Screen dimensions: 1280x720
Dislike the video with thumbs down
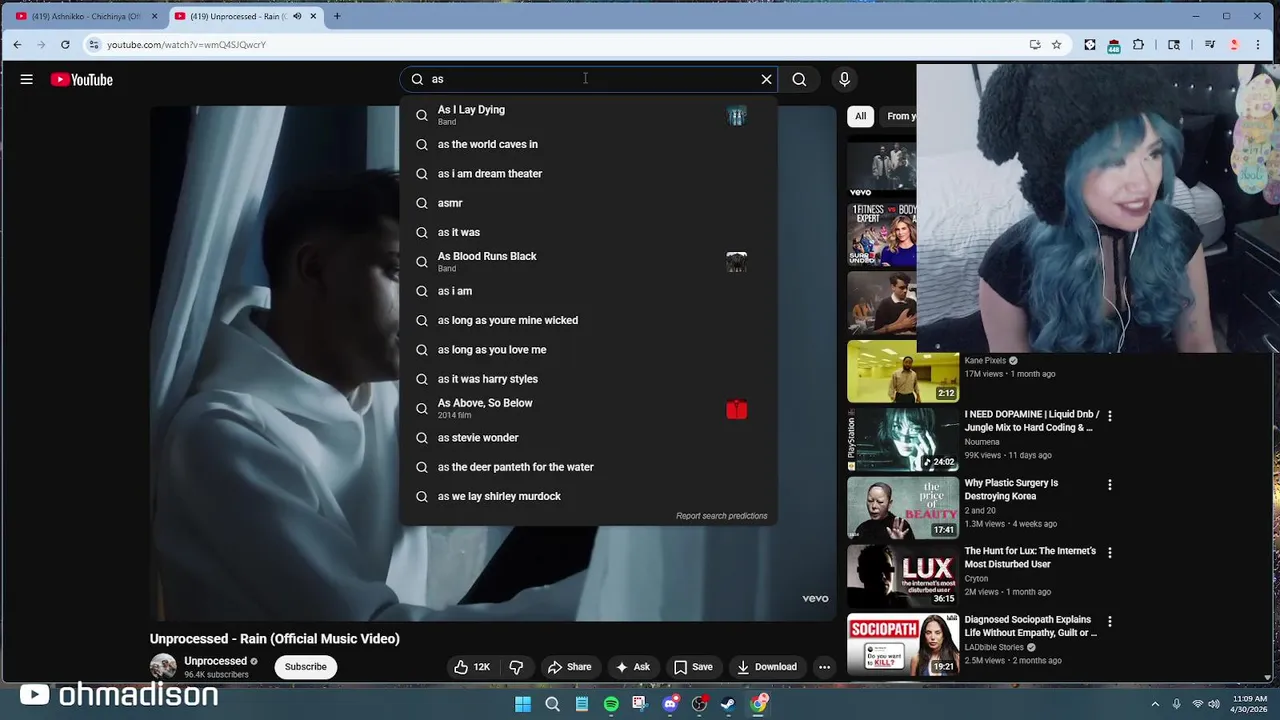[516, 667]
